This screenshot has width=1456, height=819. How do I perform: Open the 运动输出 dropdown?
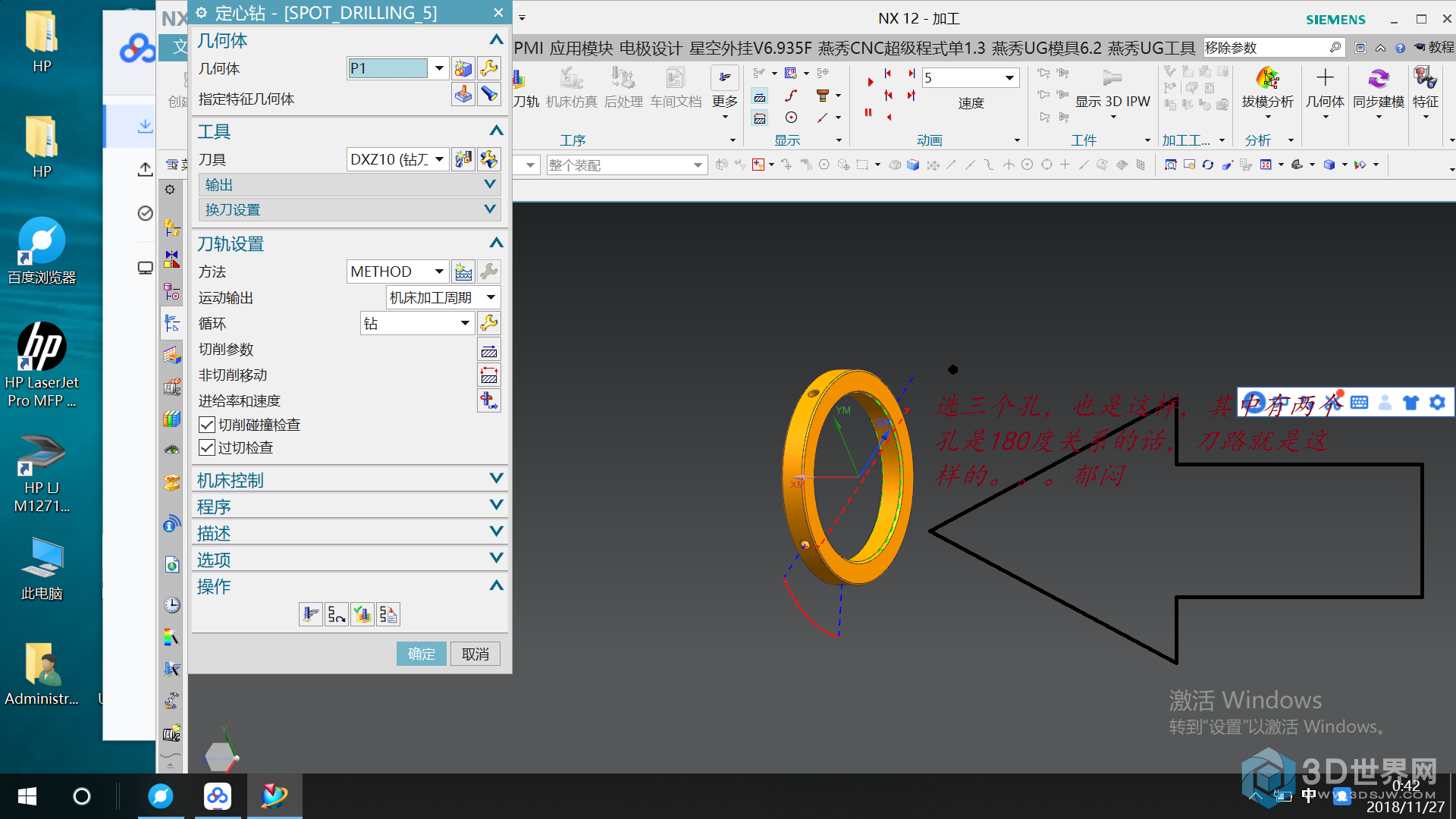(x=491, y=298)
